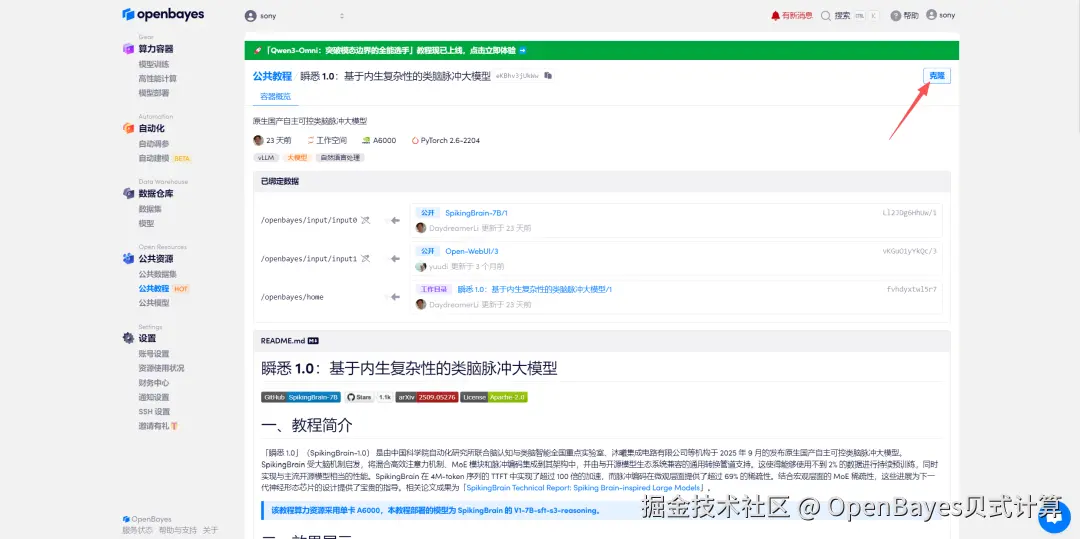Open 自动建模 BETA in the sidebar

(x=165, y=158)
